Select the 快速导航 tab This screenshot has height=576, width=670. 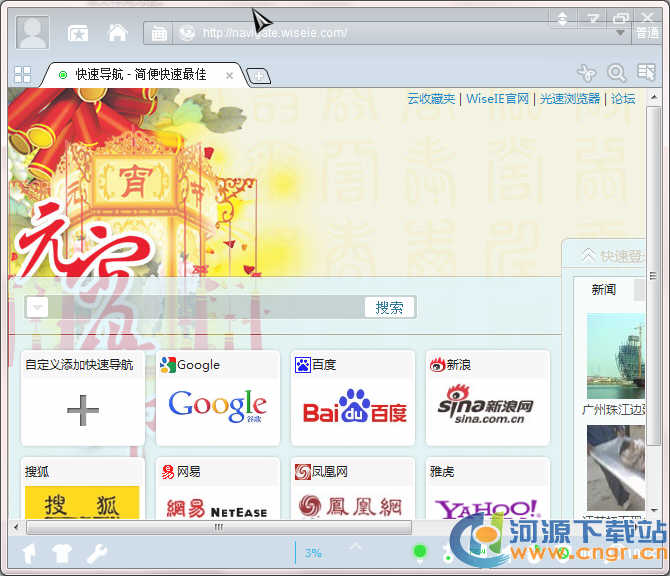141,74
